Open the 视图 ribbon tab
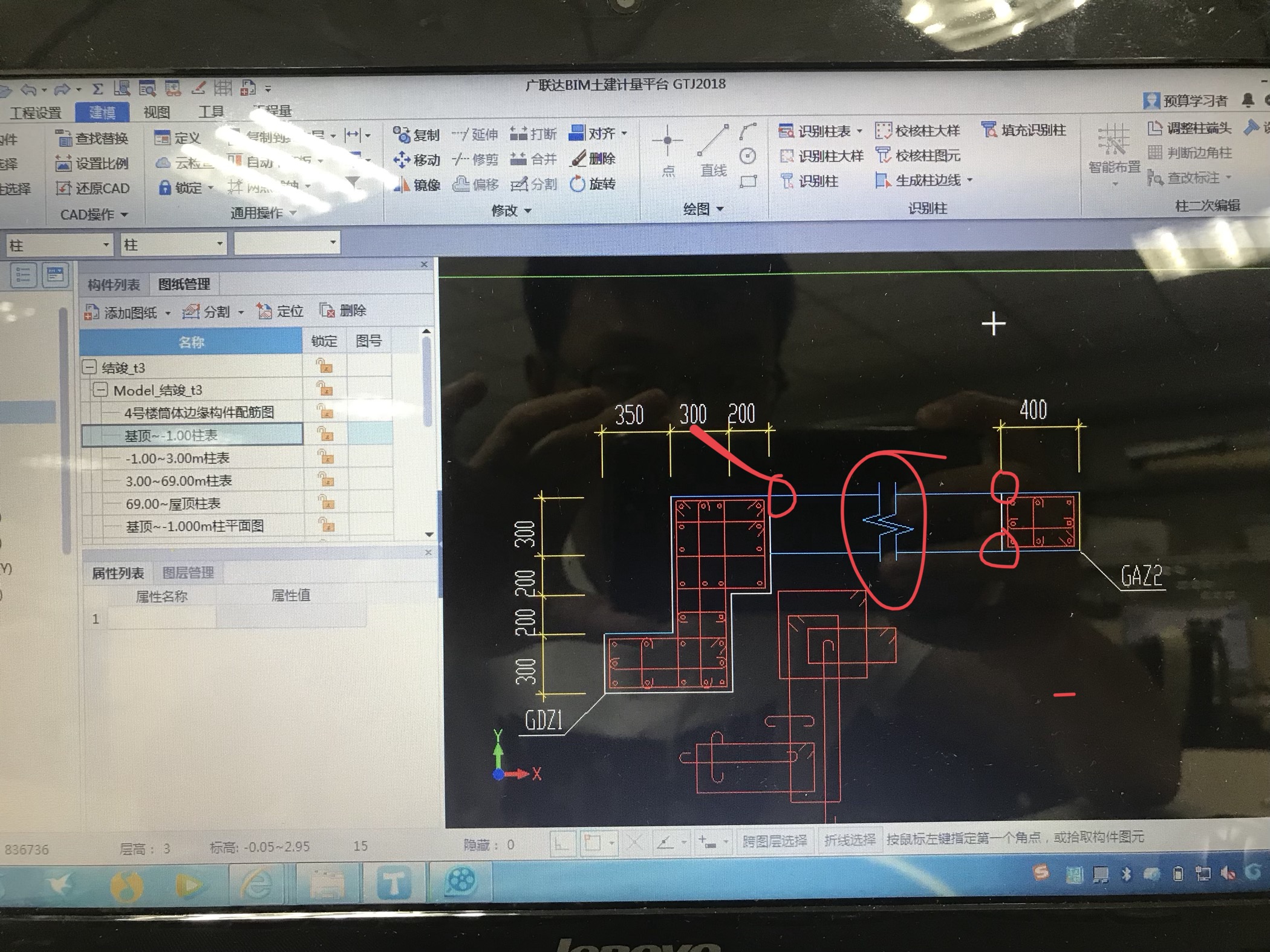Screen dimensions: 1270x952 click(157, 112)
